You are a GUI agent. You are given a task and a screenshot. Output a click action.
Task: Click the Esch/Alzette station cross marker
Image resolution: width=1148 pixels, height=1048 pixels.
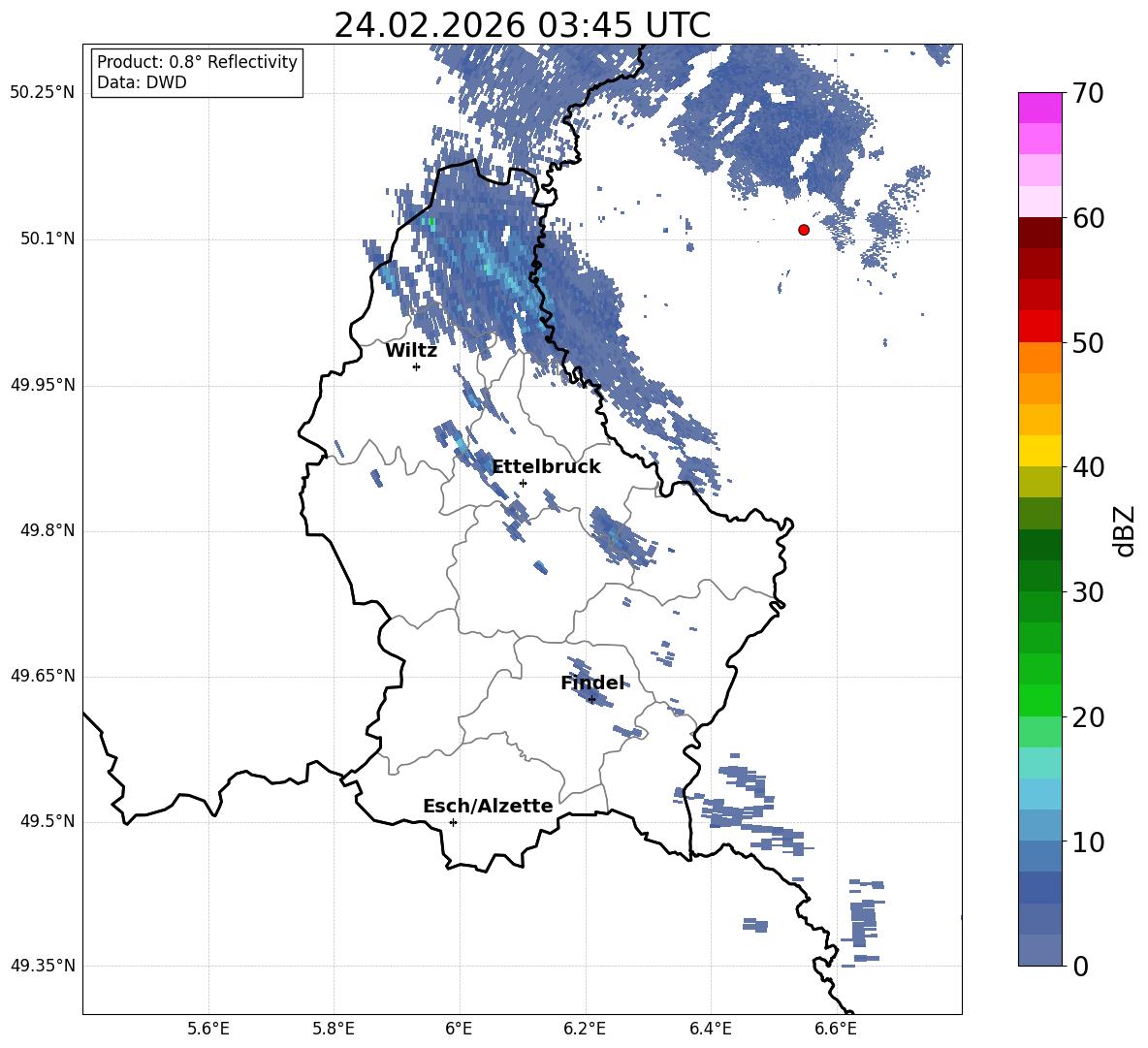[x=453, y=822]
